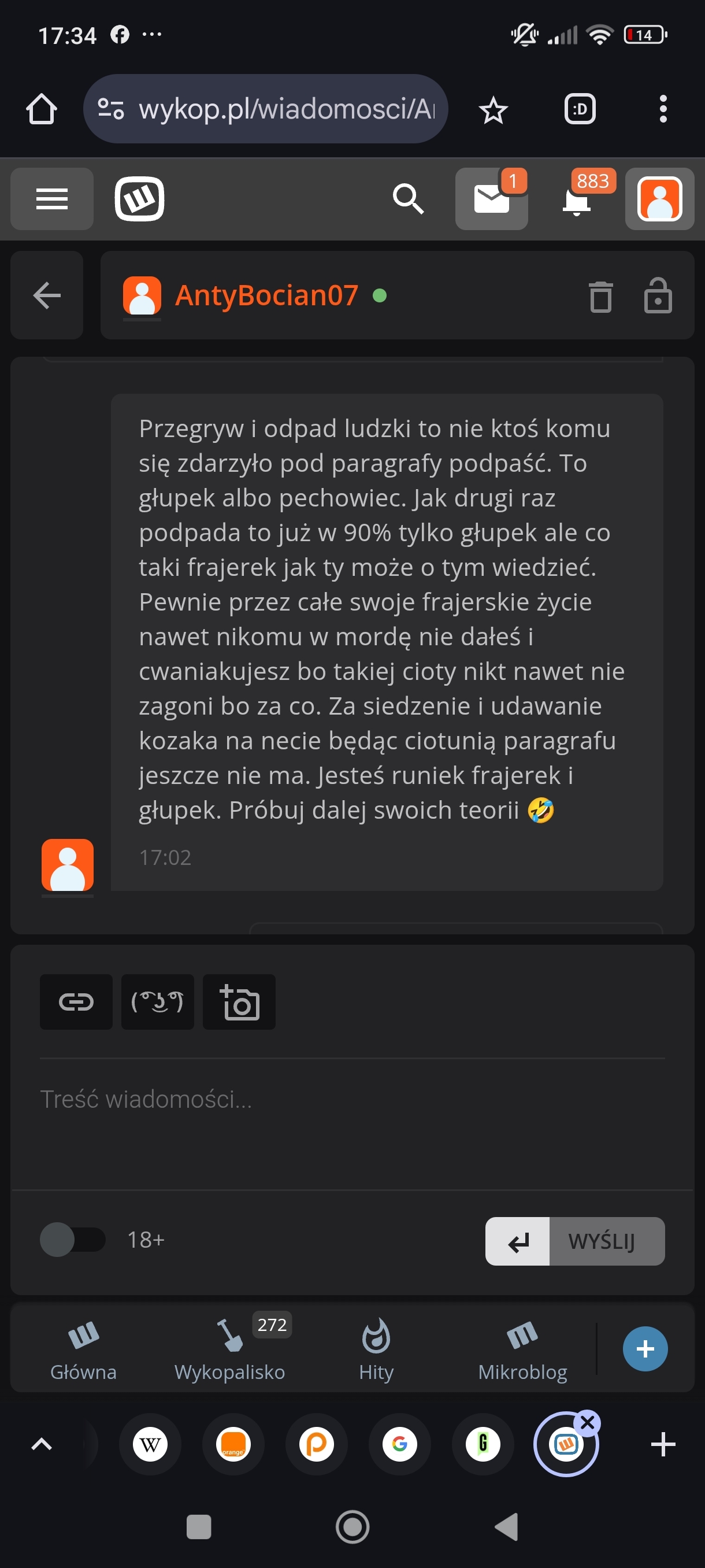This screenshot has width=705, height=1568.
Task: Go to the Mikroblog tab
Action: [x=522, y=1348]
